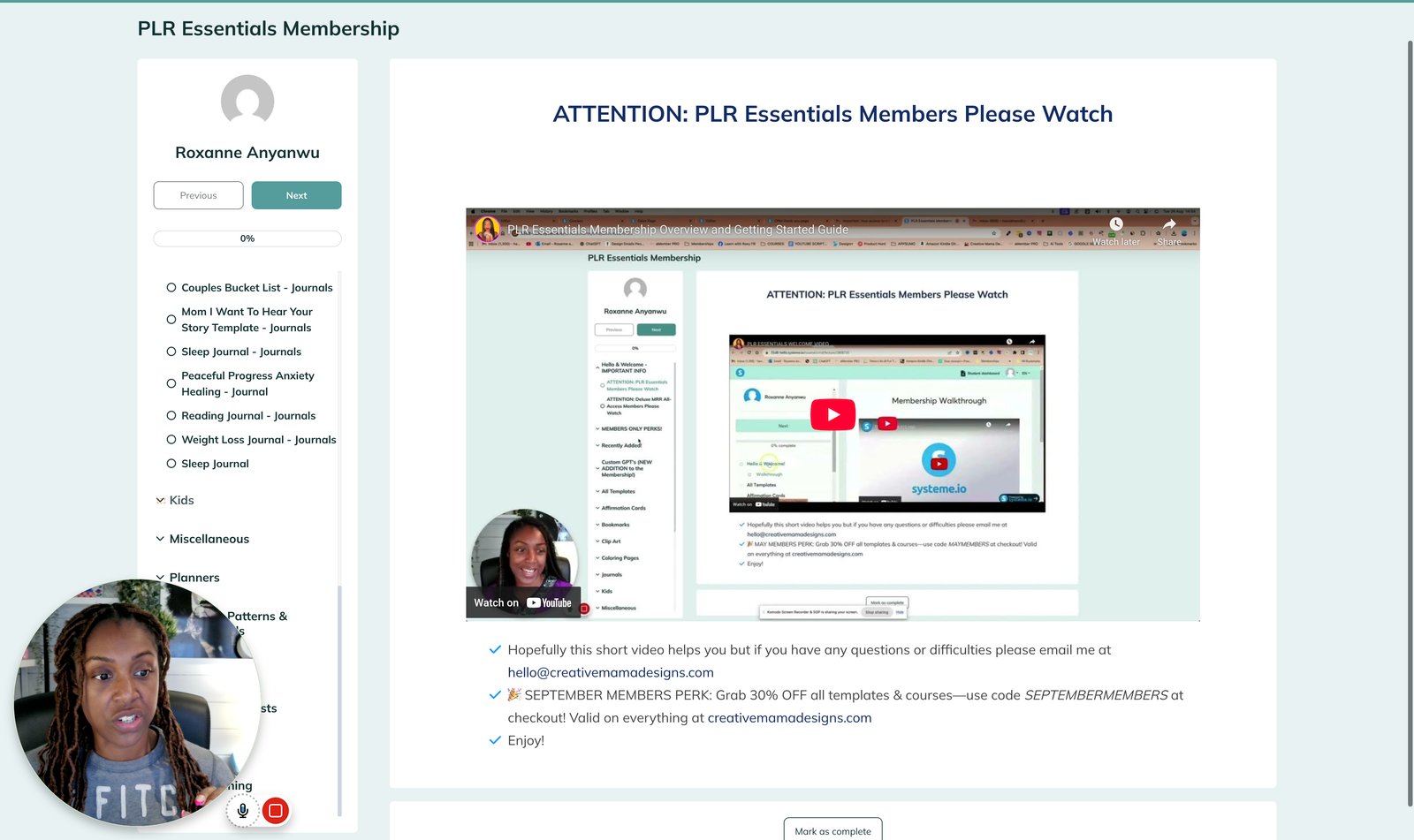Mark Weight Loss Journal - Journals circle
1414x840 pixels.
point(171,439)
